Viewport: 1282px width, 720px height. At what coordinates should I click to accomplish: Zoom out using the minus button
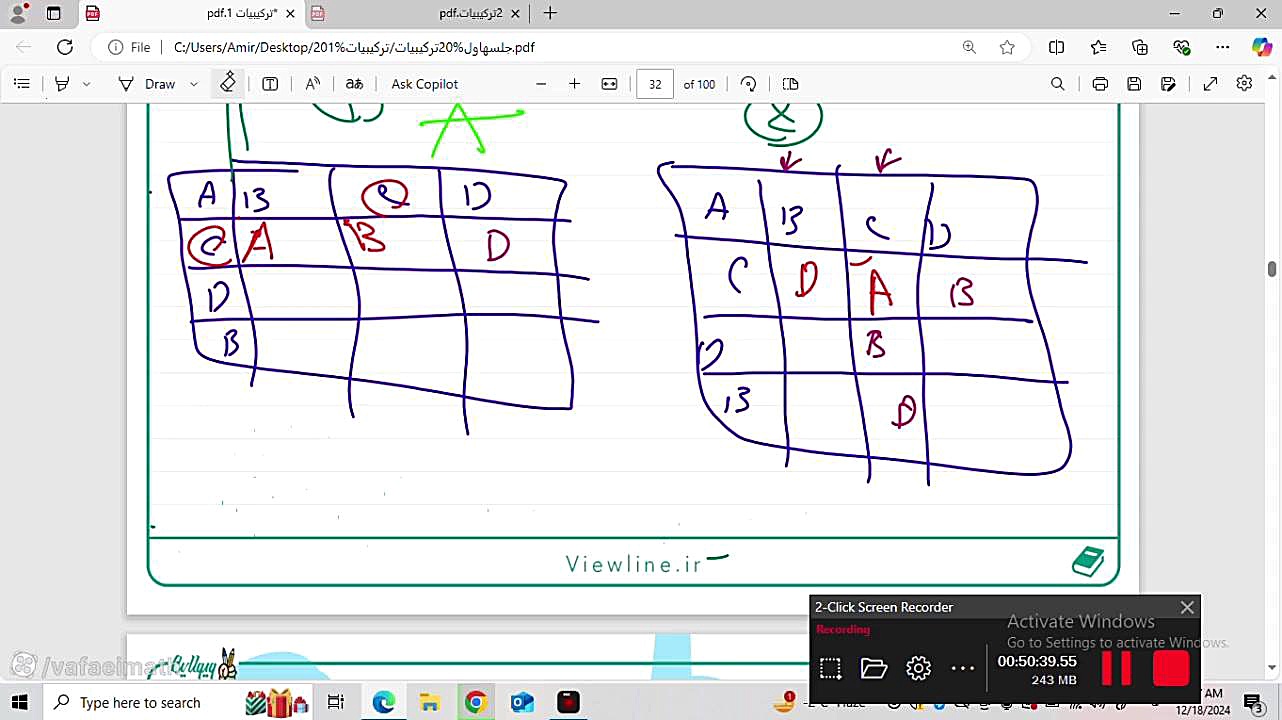(x=541, y=84)
